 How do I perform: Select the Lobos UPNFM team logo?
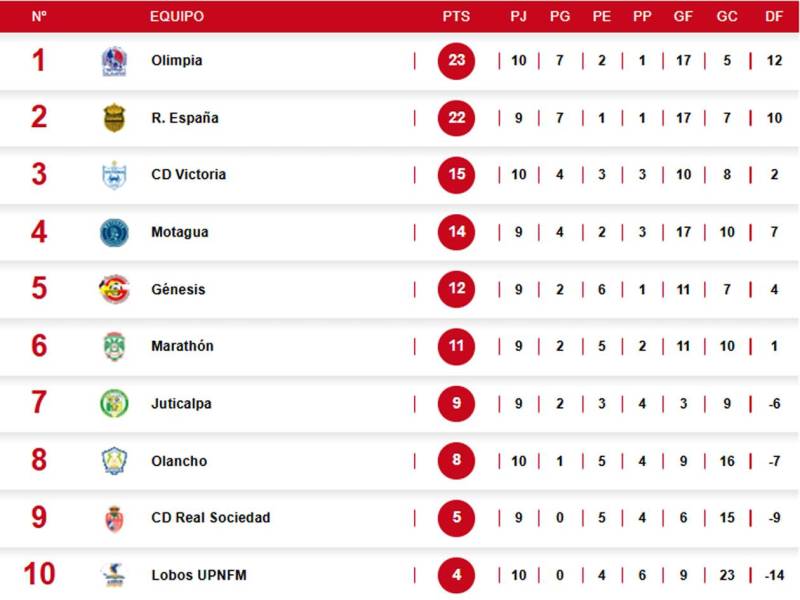pyautogui.click(x=114, y=575)
